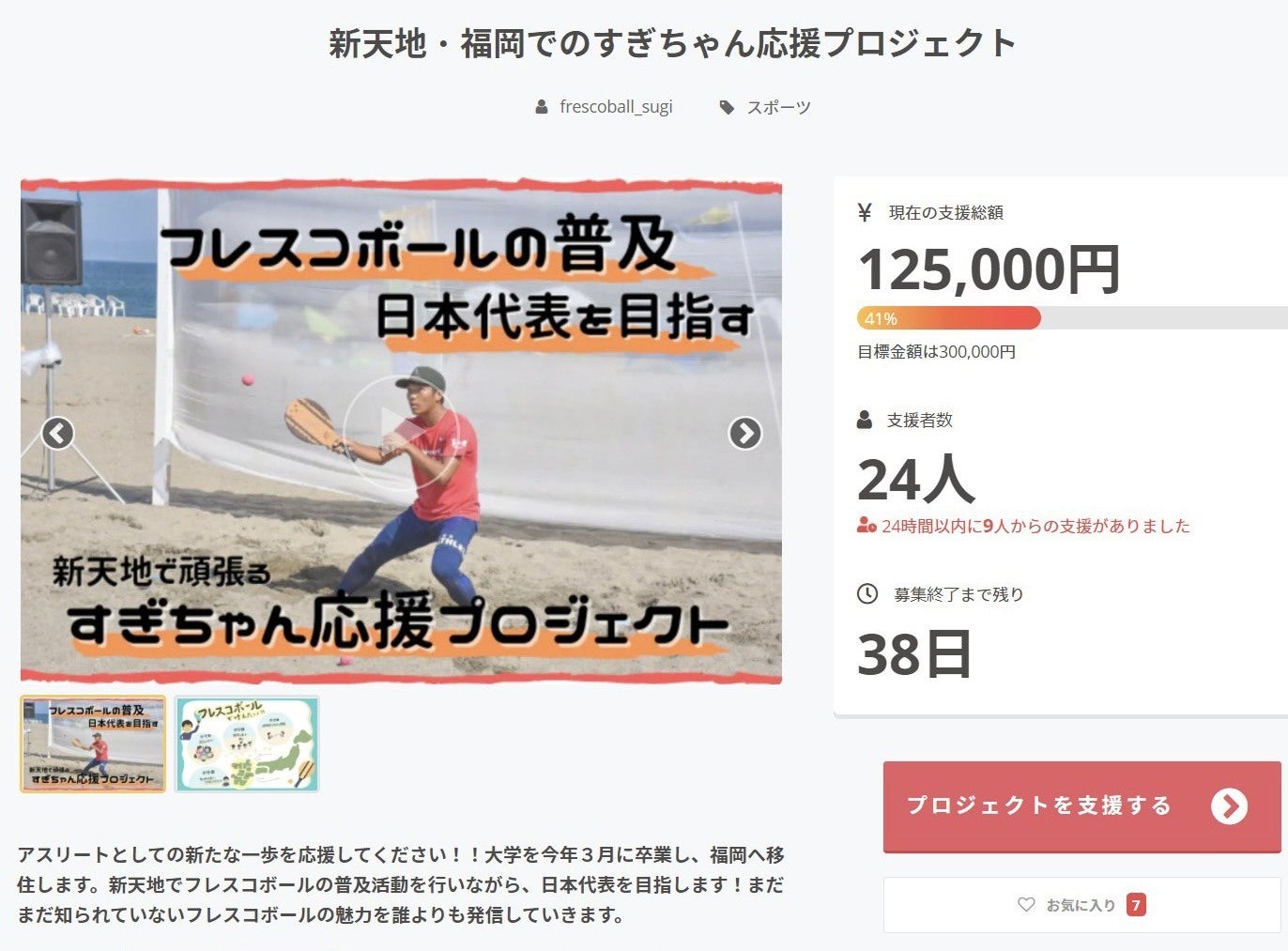Click the clock icon by 募集終了まで残り

[x=867, y=593]
